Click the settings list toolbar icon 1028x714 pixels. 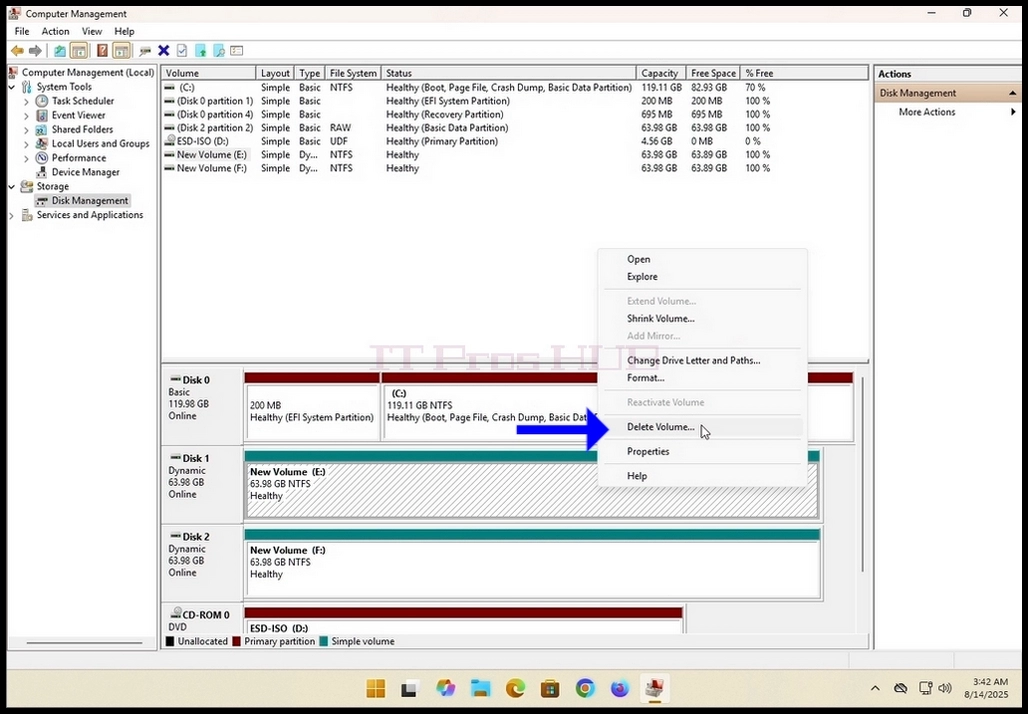tap(237, 50)
